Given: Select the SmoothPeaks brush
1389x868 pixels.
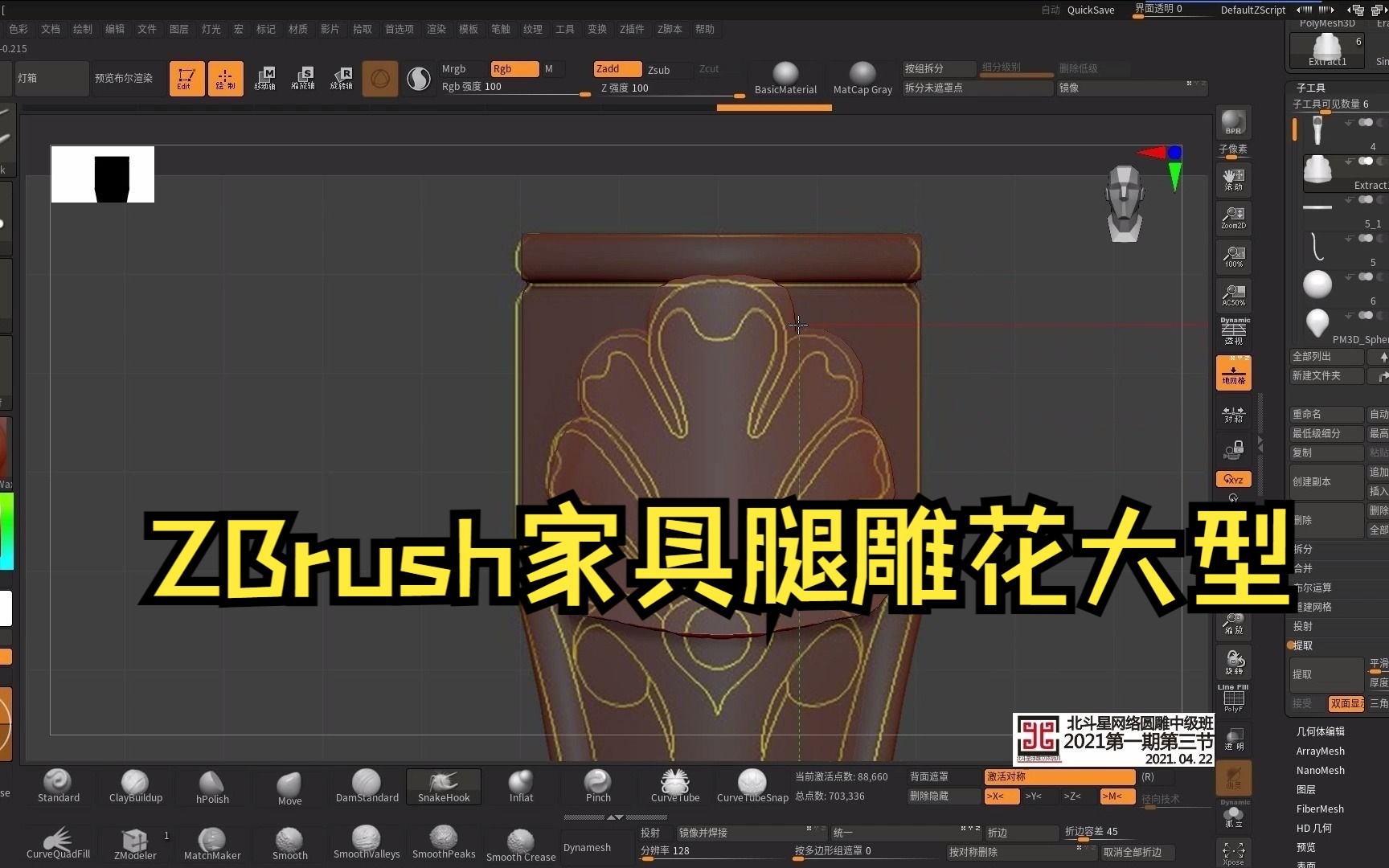Looking at the screenshot, I should point(444,842).
